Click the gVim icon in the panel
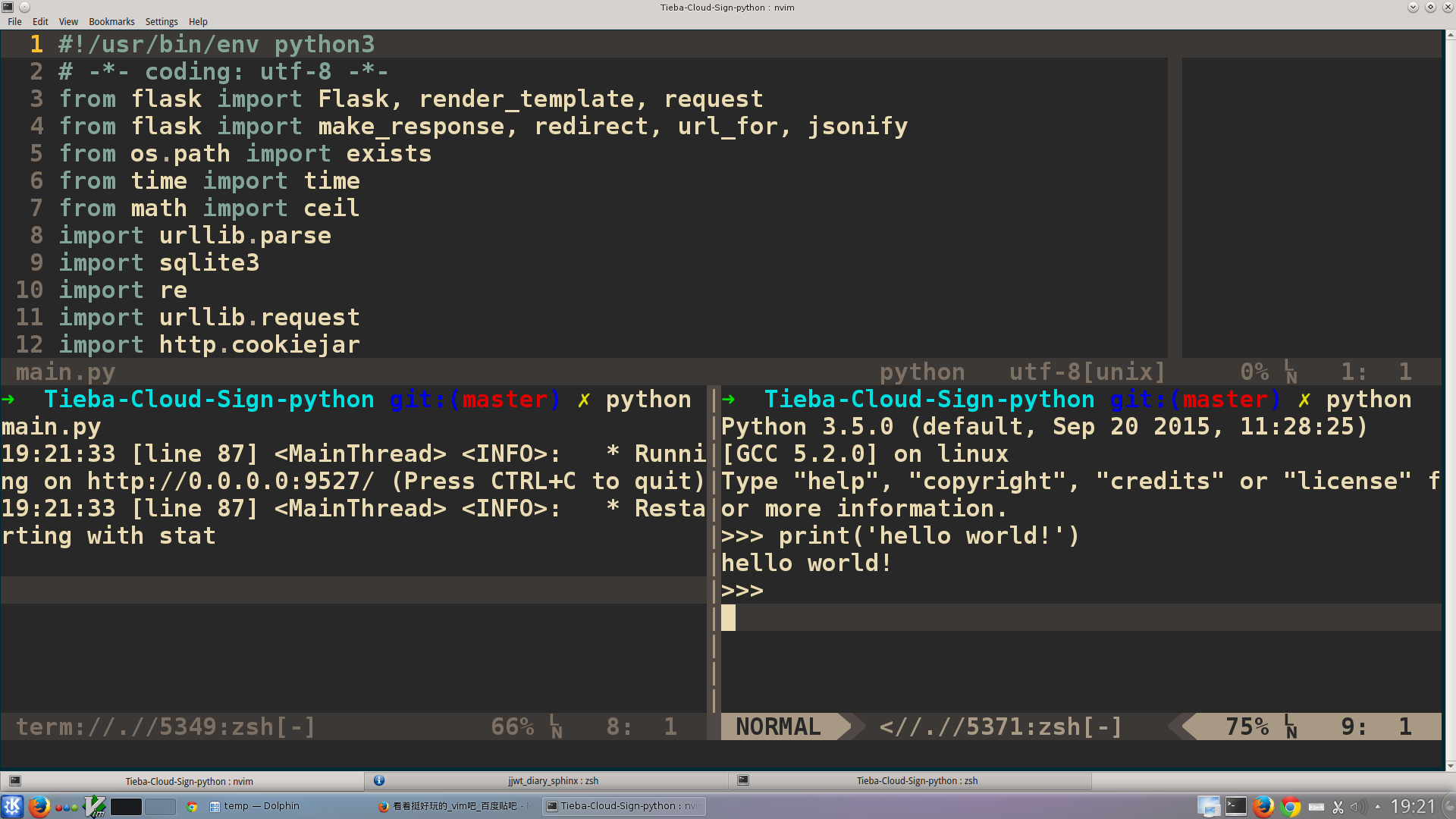Image resolution: width=1456 pixels, height=819 pixels. (96, 806)
